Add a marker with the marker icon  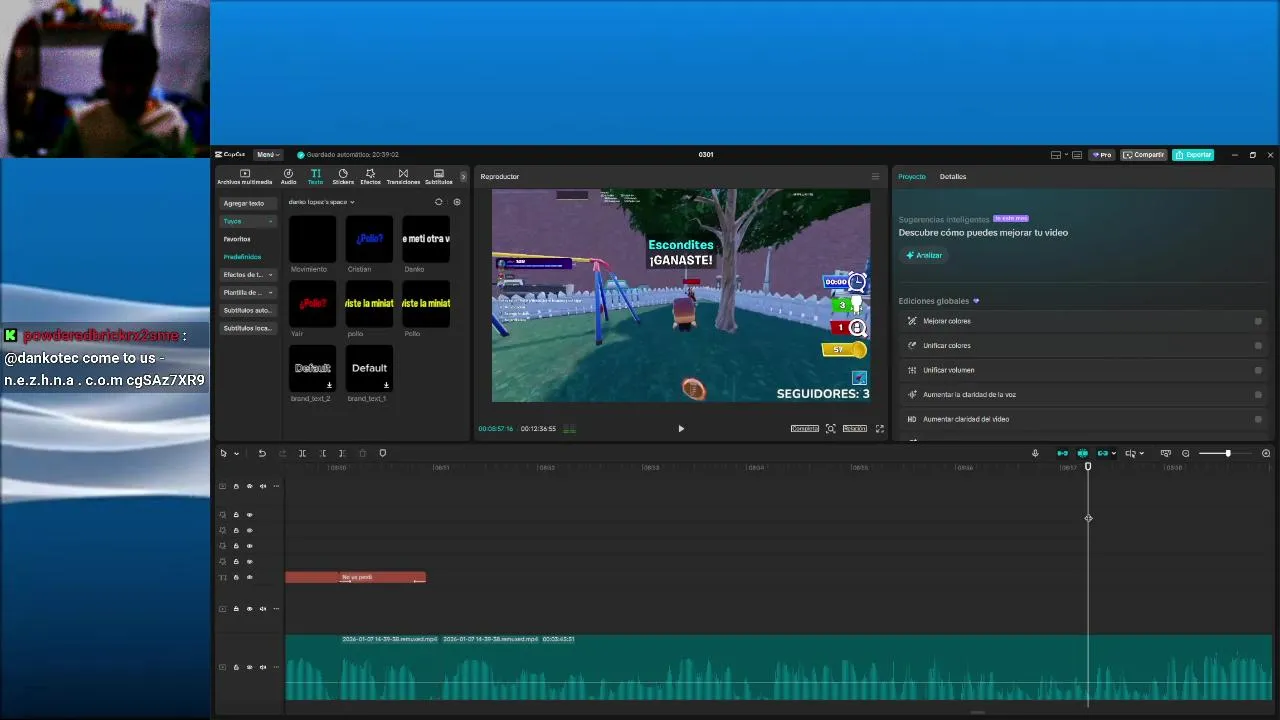tap(382, 453)
